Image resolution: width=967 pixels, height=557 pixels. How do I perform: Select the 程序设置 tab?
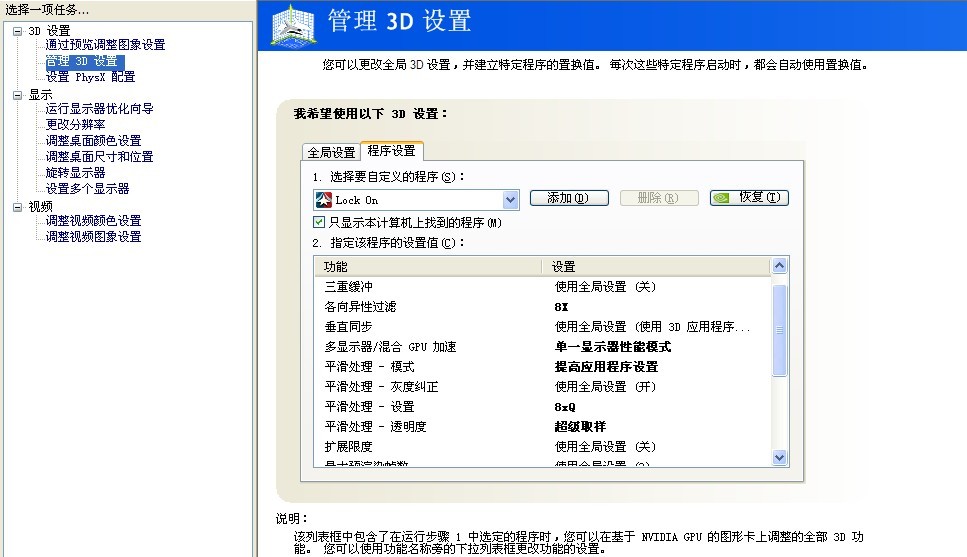[392, 151]
